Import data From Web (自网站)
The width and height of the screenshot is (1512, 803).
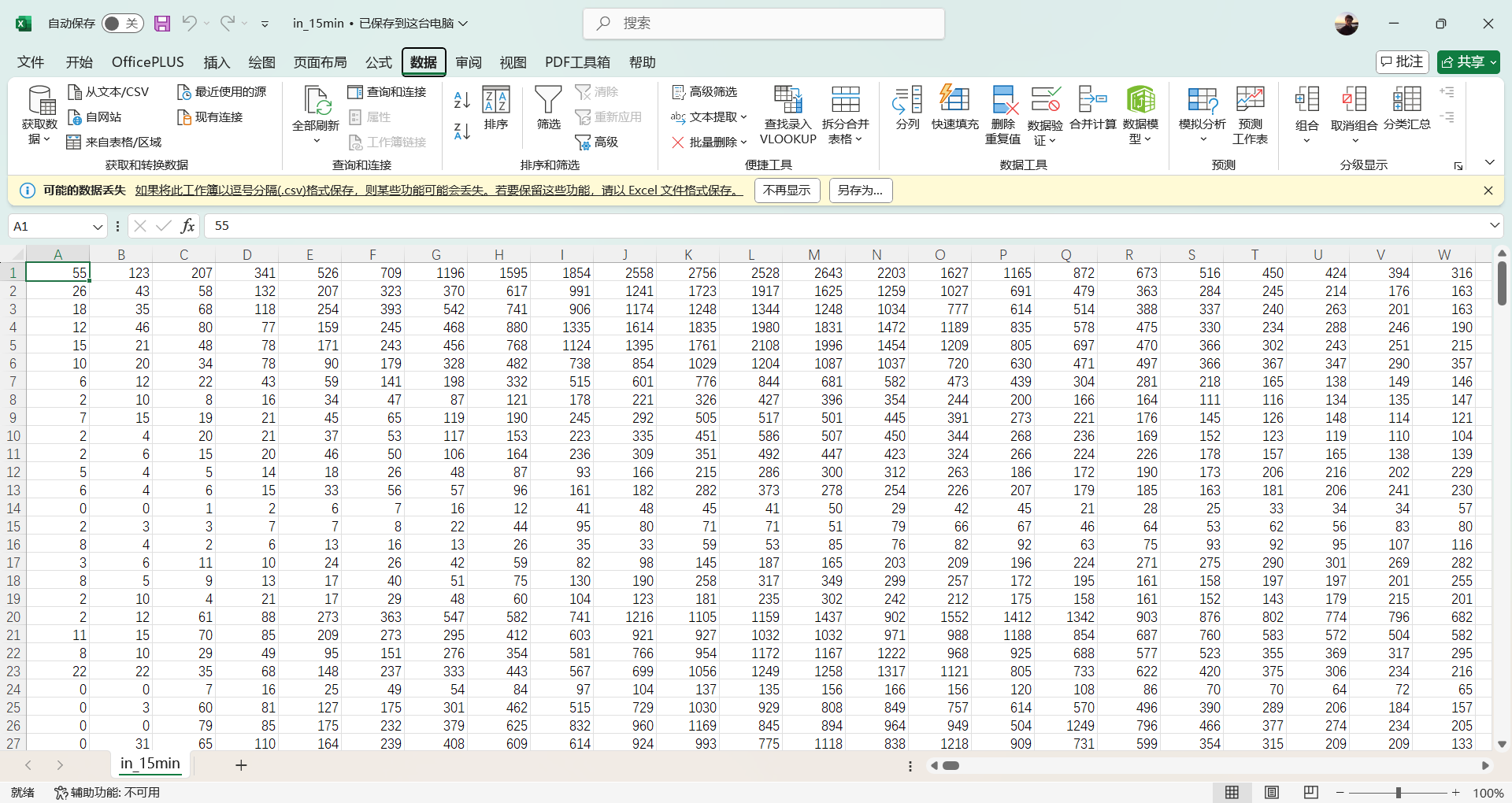(x=95, y=117)
